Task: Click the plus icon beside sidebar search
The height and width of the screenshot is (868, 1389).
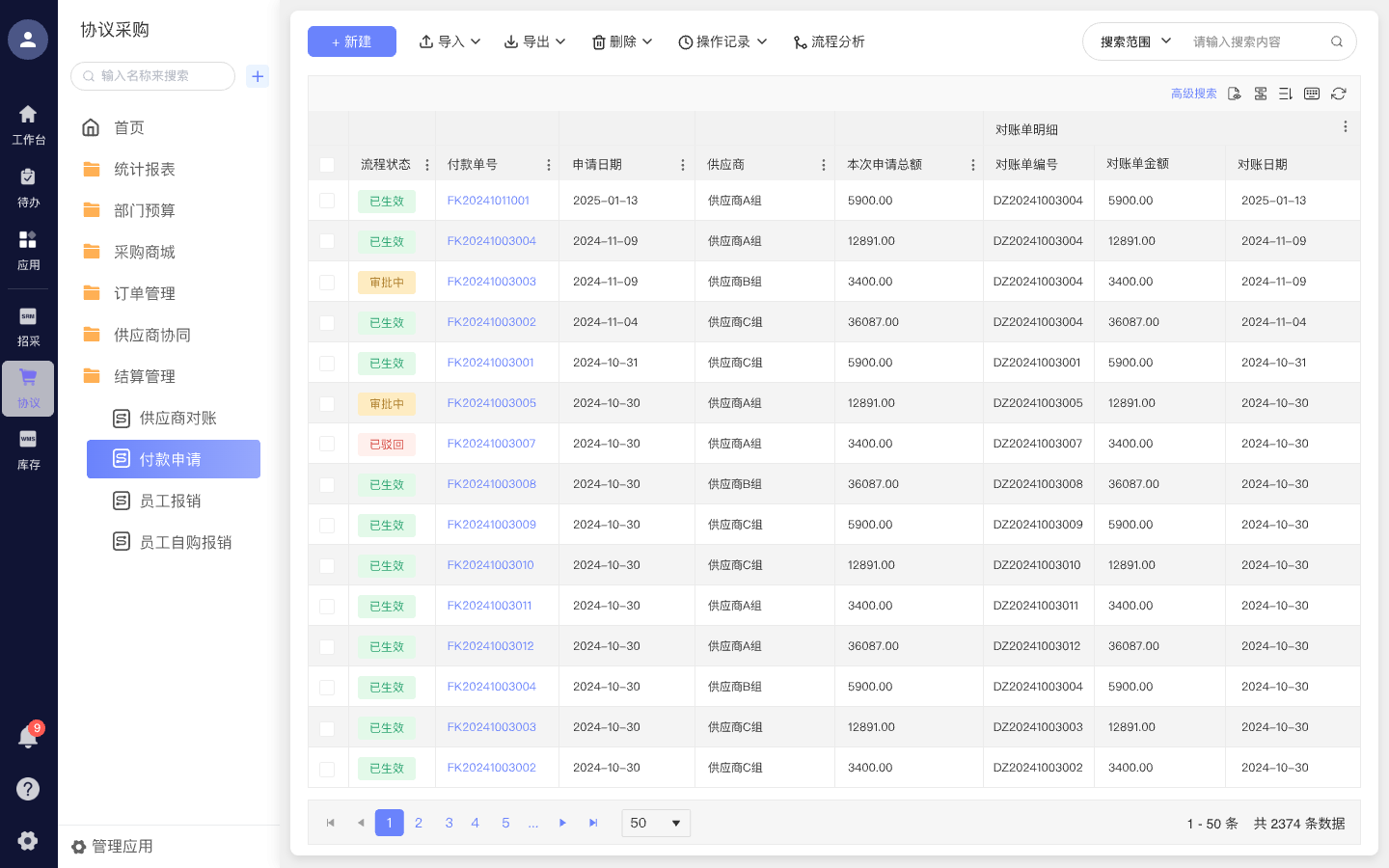Action: tap(258, 76)
